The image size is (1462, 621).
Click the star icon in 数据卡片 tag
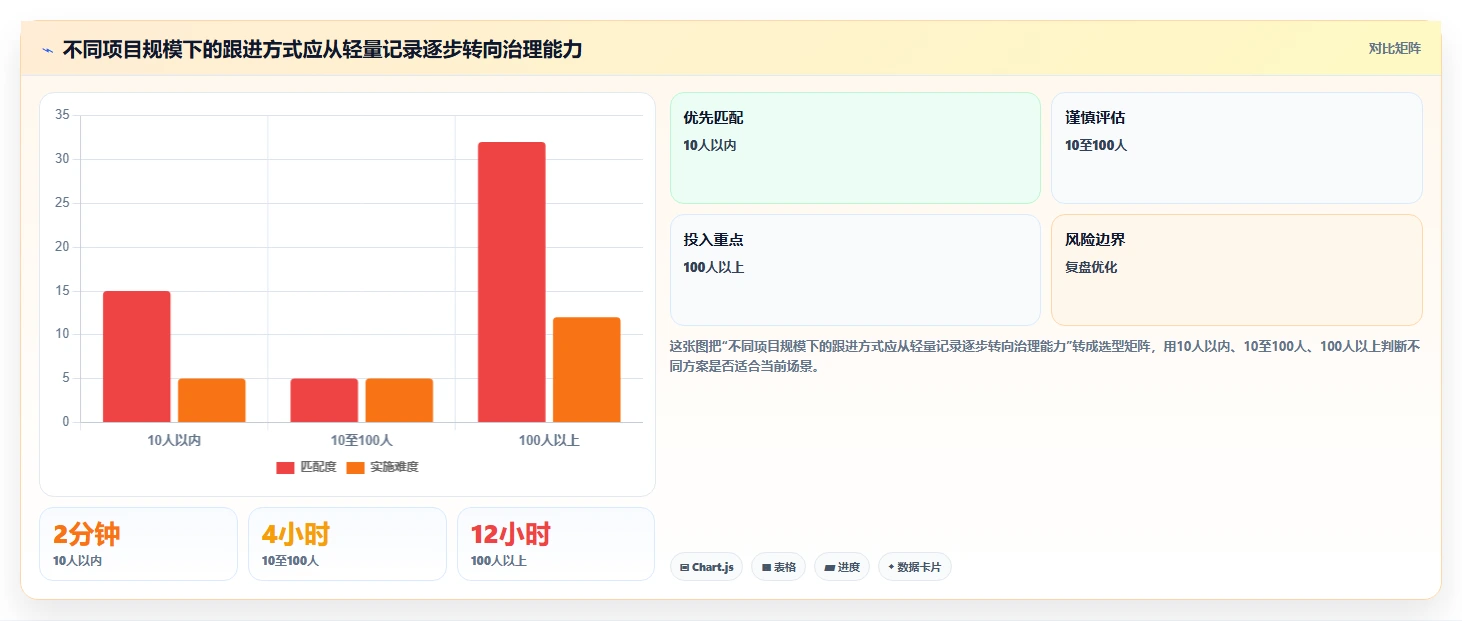[891, 567]
